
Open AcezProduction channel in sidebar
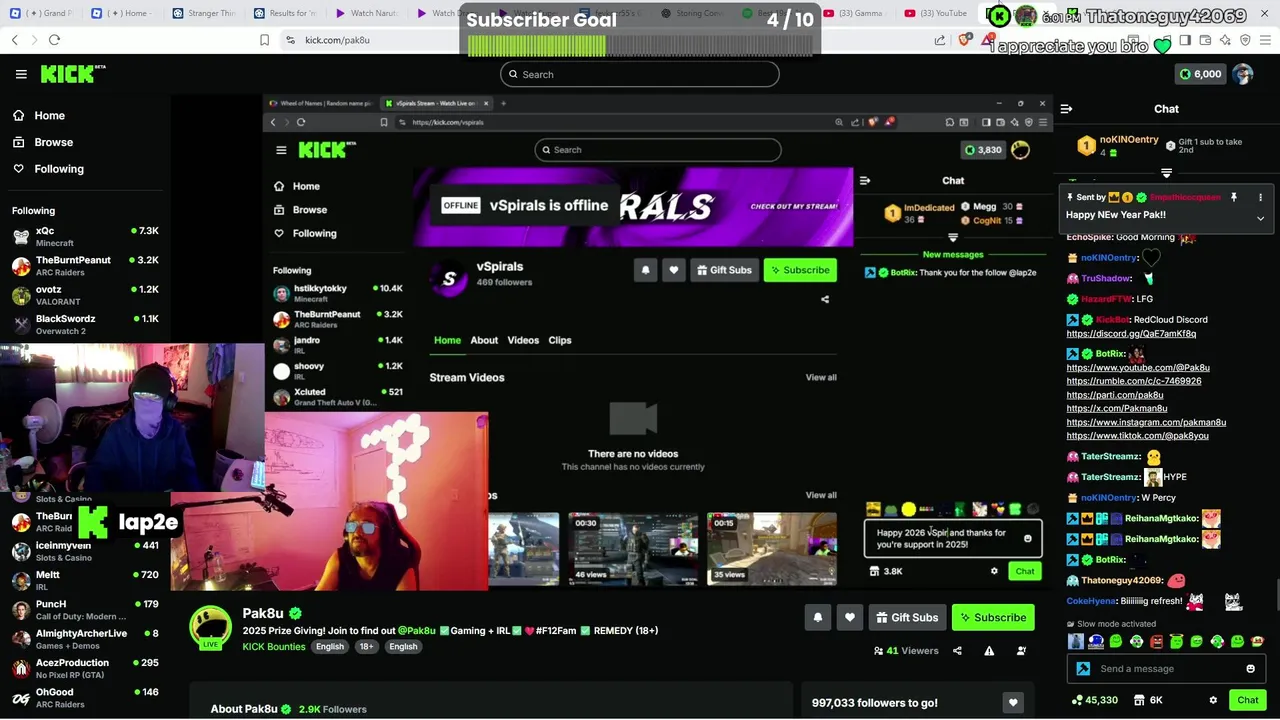tap(85, 668)
